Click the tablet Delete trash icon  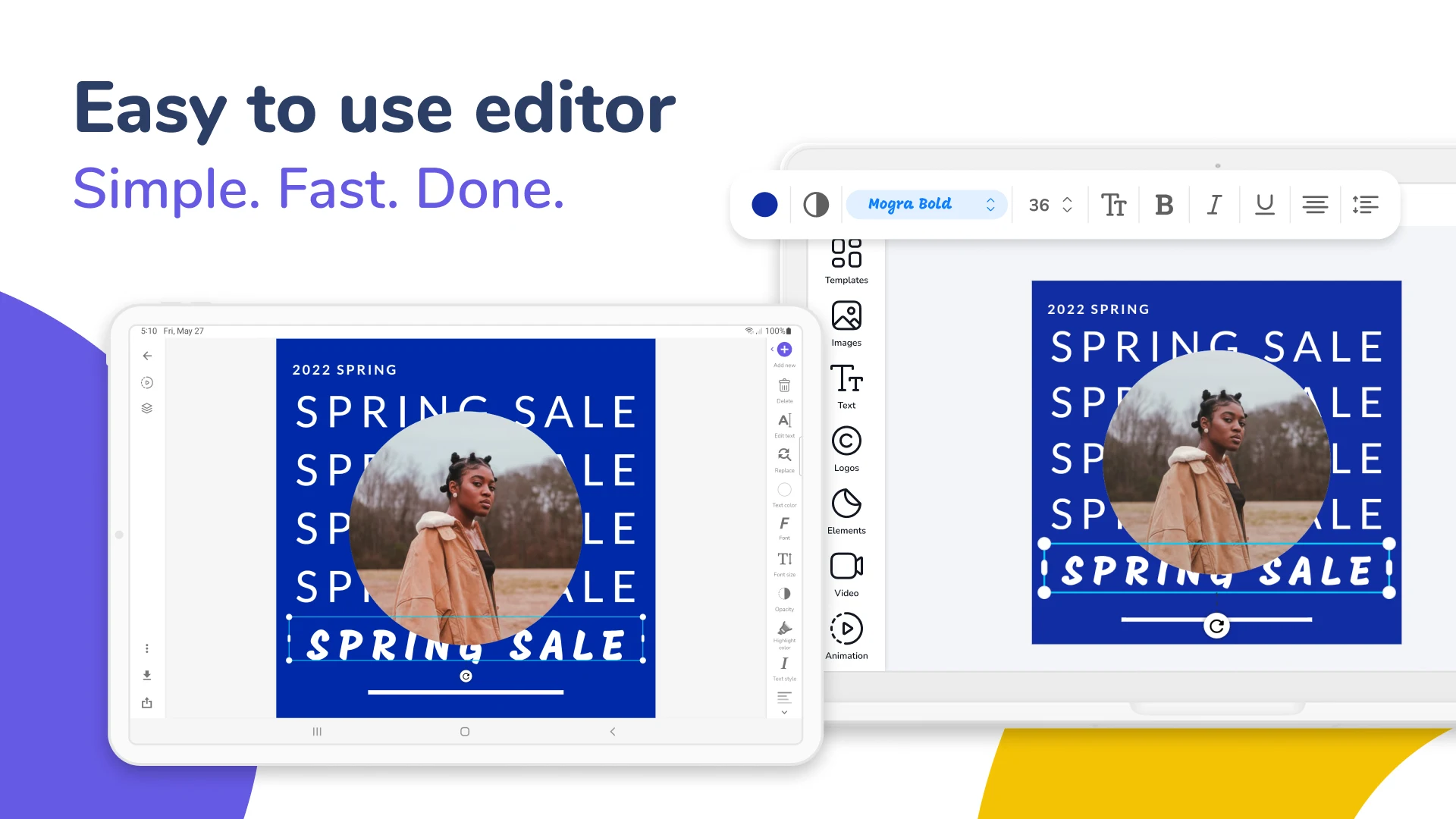(x=784, y=386)
